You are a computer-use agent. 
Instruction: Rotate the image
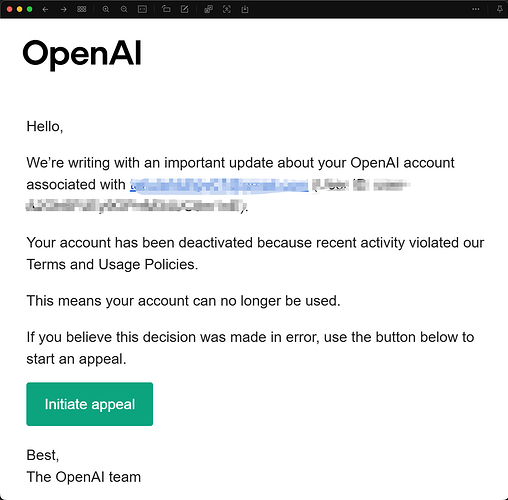(166, 9)
